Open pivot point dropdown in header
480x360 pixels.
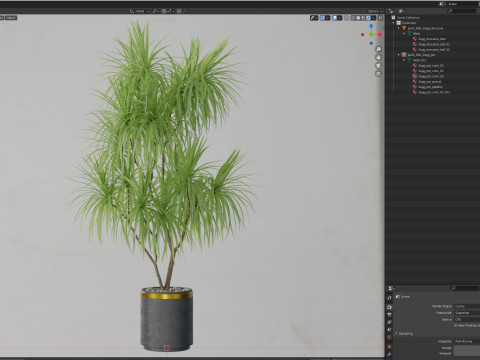click(156, 11)
